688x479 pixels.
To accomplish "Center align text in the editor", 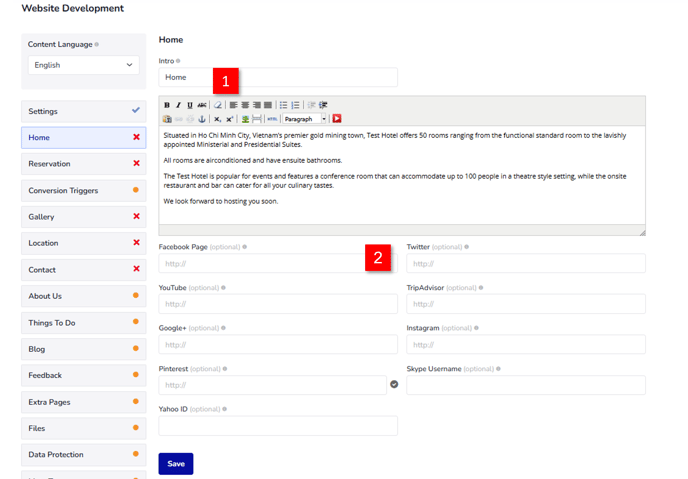I will 245,105.
